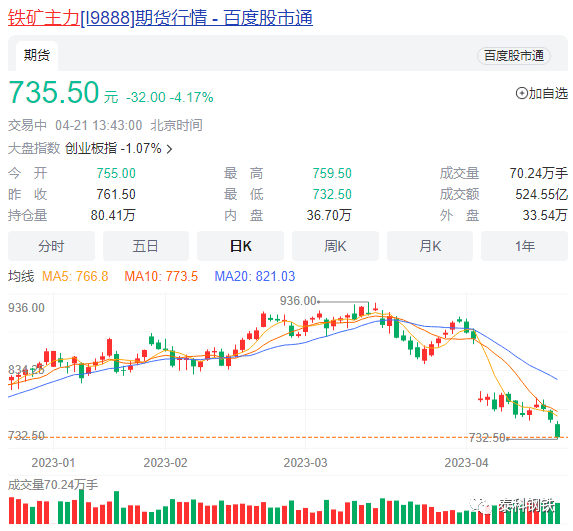Click the MA5 moving average legend
Screen dimensions: 573x531
pos(75,276)
